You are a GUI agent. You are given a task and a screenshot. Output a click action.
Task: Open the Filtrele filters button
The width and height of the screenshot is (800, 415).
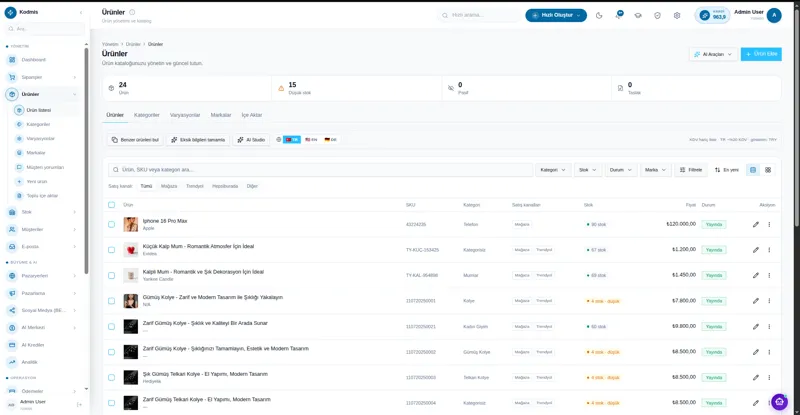(691, 170)
